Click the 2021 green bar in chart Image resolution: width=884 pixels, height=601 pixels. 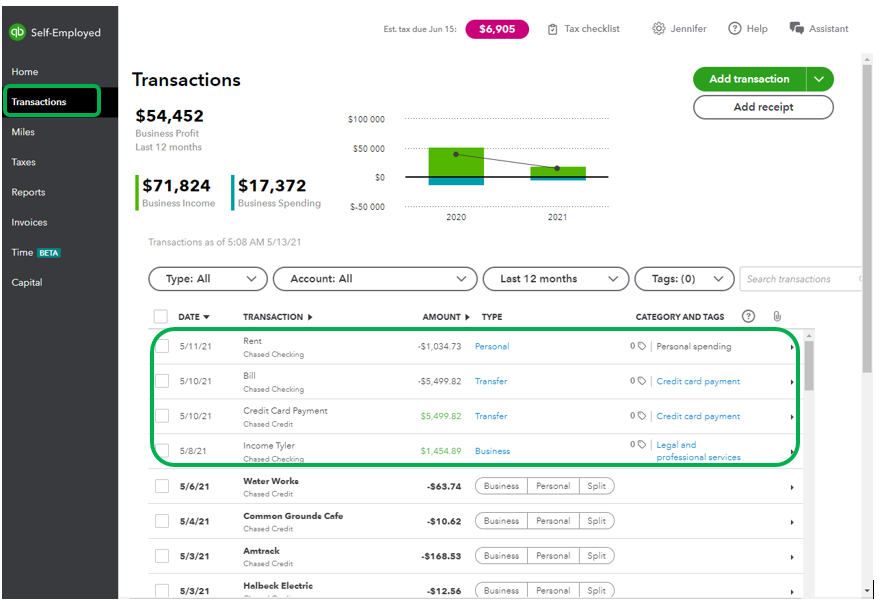558,172
